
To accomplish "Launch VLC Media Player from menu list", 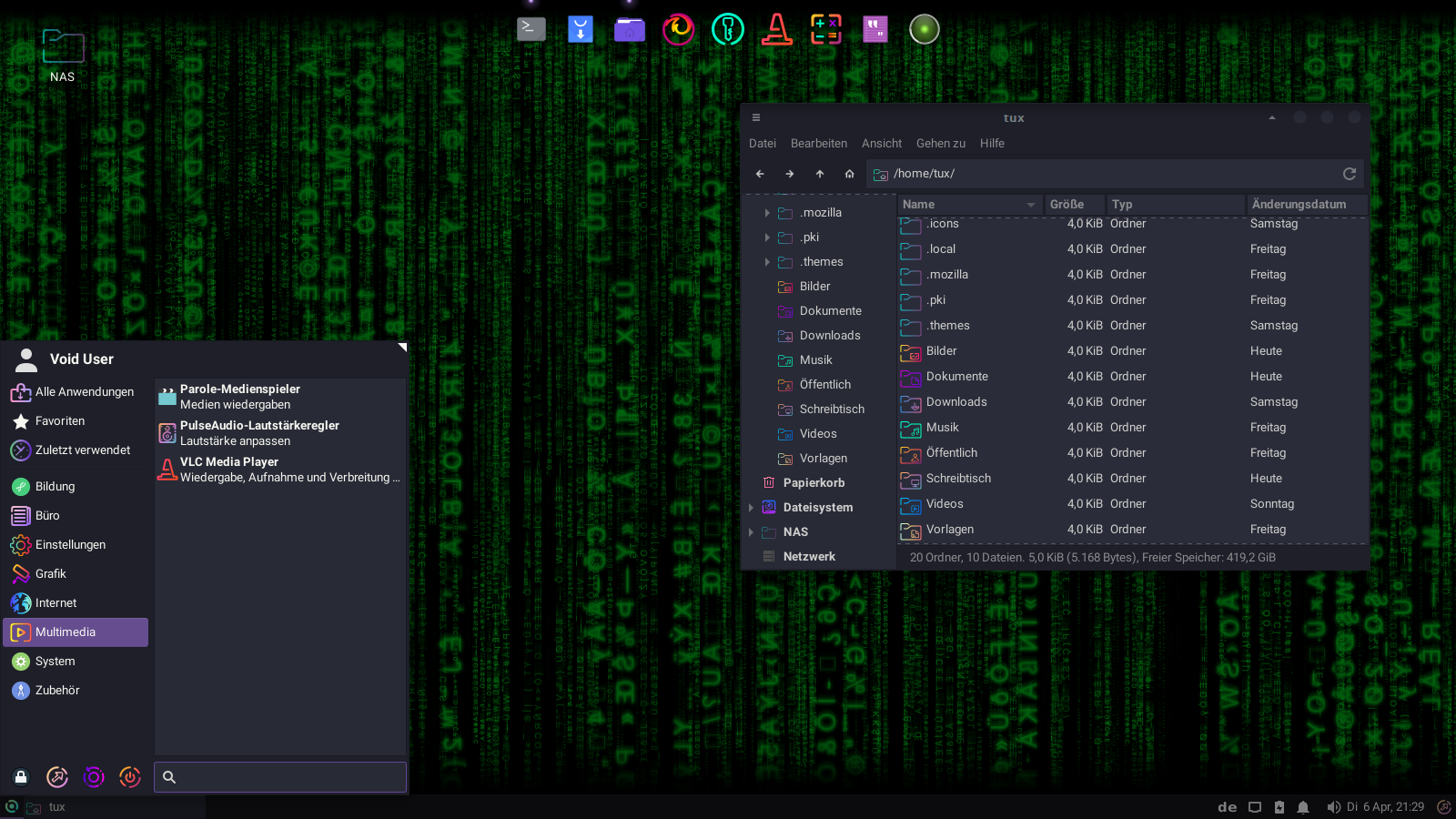I will point(279,470).
